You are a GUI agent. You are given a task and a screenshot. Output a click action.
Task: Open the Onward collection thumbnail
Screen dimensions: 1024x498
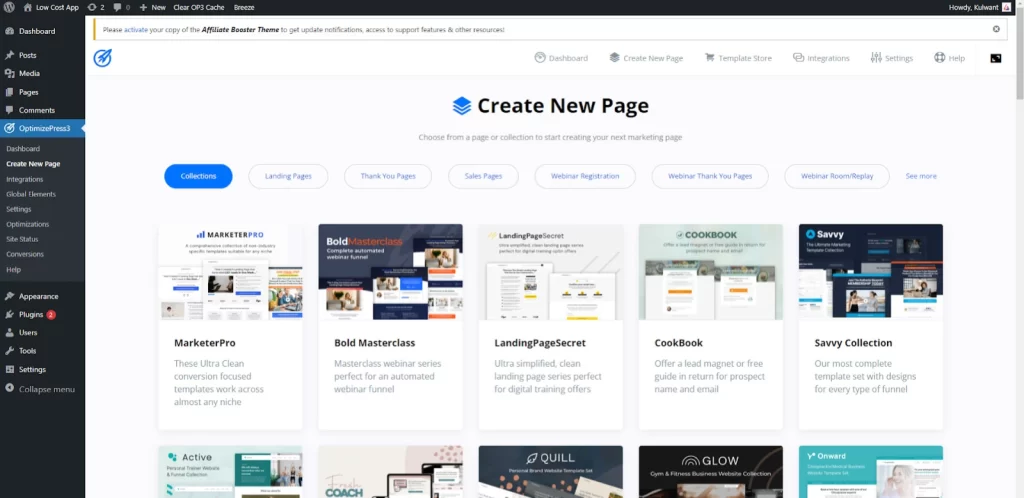(871, 472)
